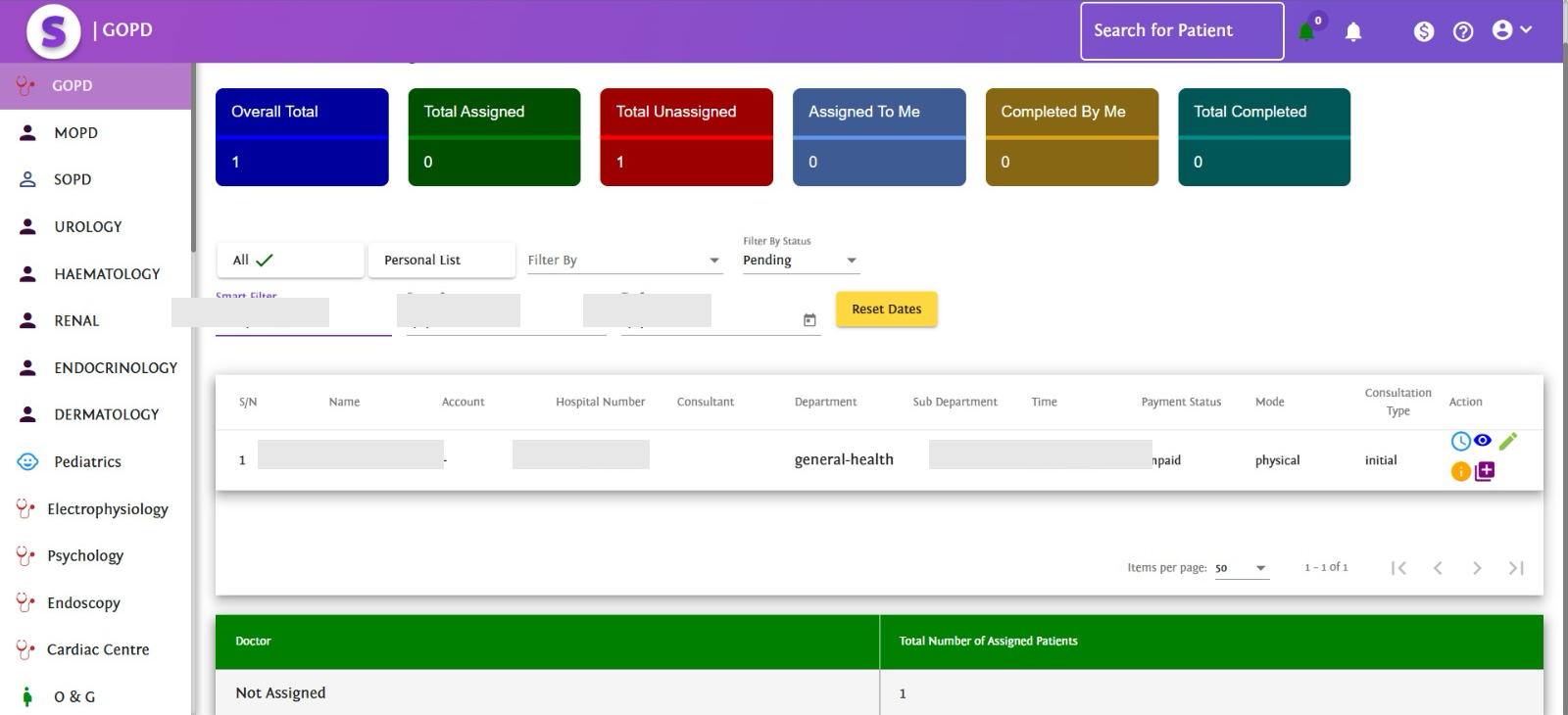Click the outlined person icon beside SOPD
The width and height of the screenshot is (1568, 715).
click(28, 179)
